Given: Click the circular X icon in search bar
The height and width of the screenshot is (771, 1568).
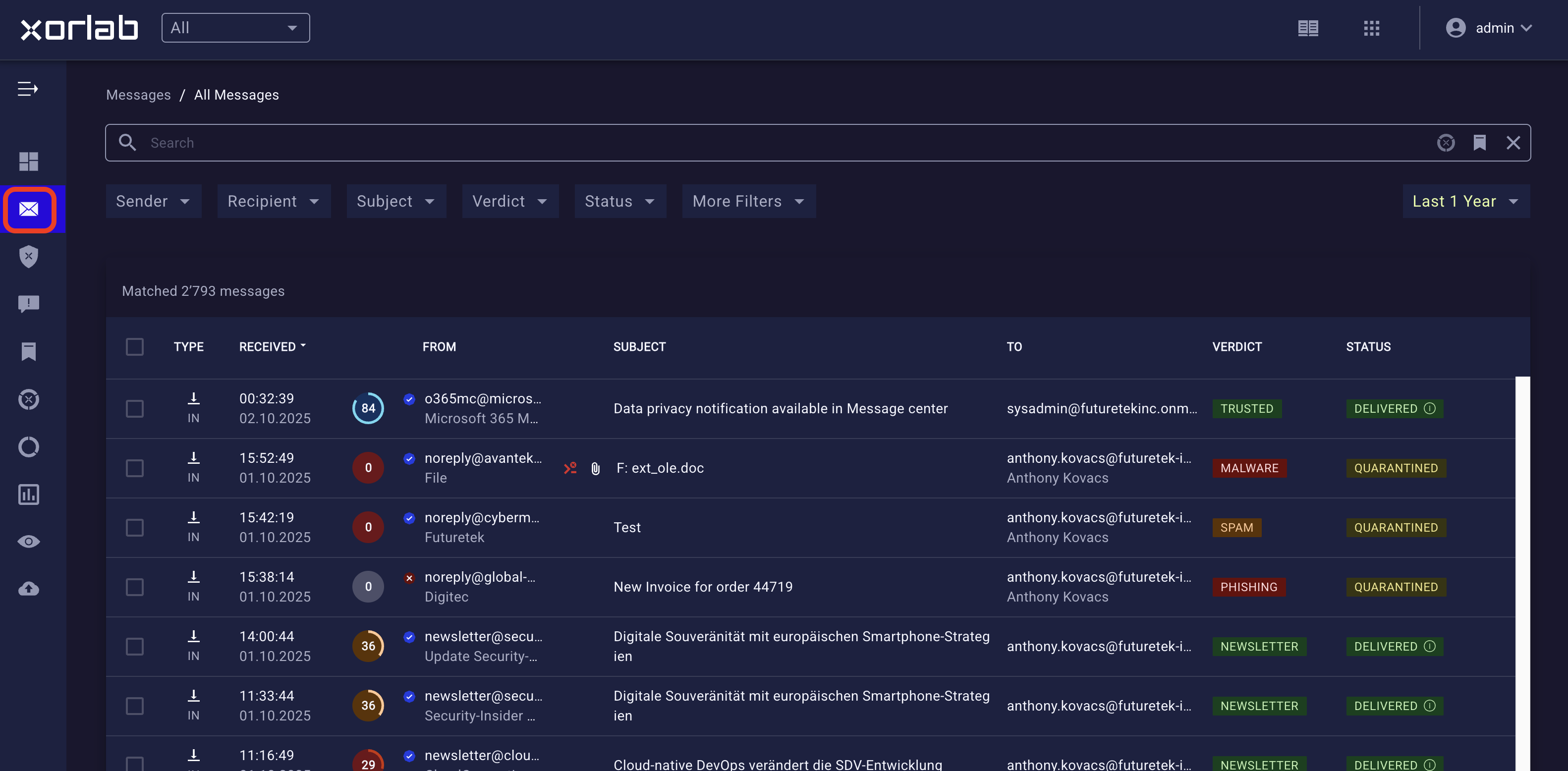Looking at the screenshot, I should click(1446, 142).
